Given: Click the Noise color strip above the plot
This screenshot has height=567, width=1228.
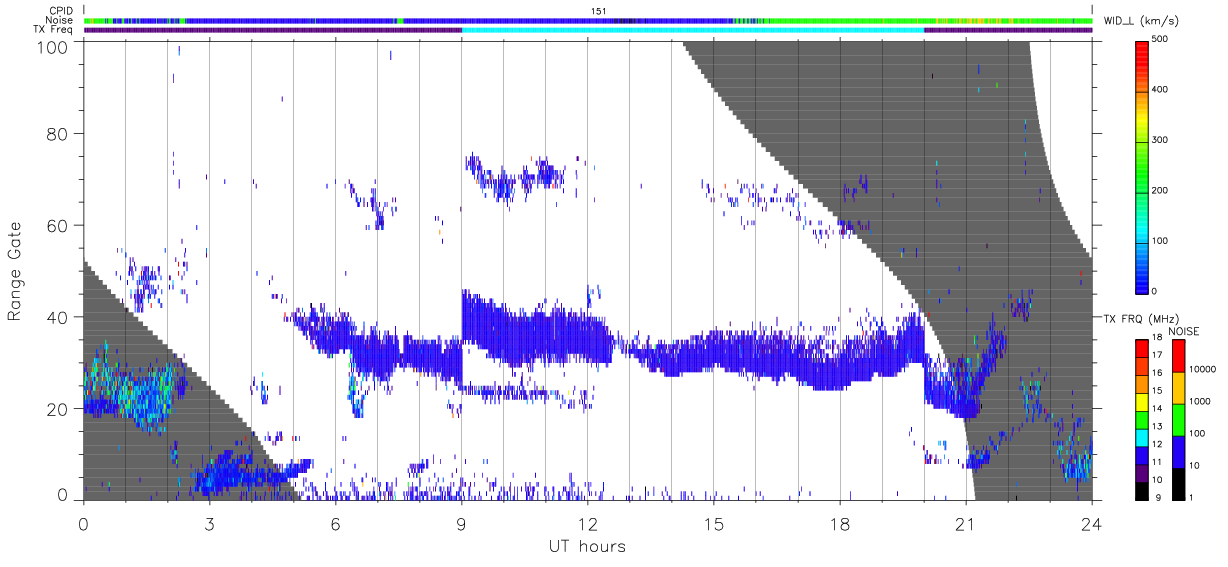Looking at the screenshot, I should (x=588, y=20).
